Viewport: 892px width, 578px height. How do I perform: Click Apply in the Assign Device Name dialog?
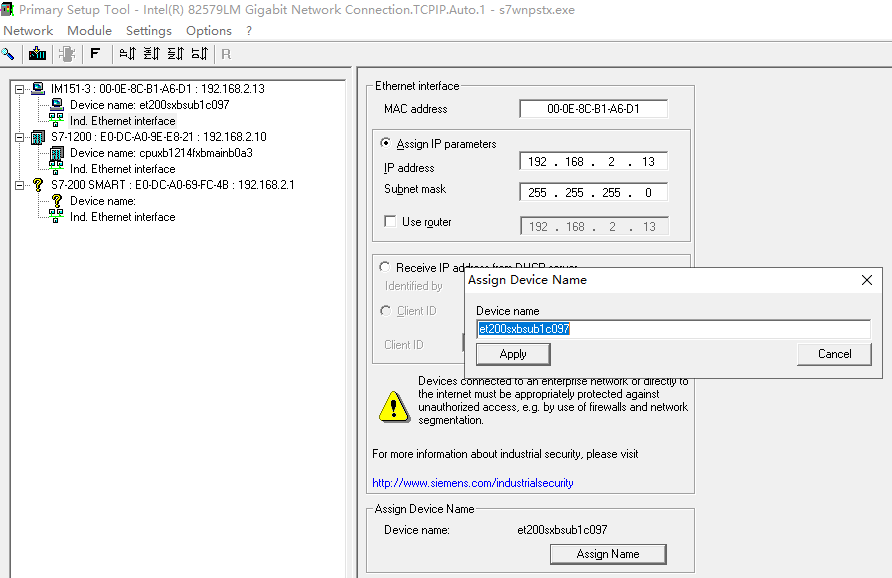click(x=512, y=353)
